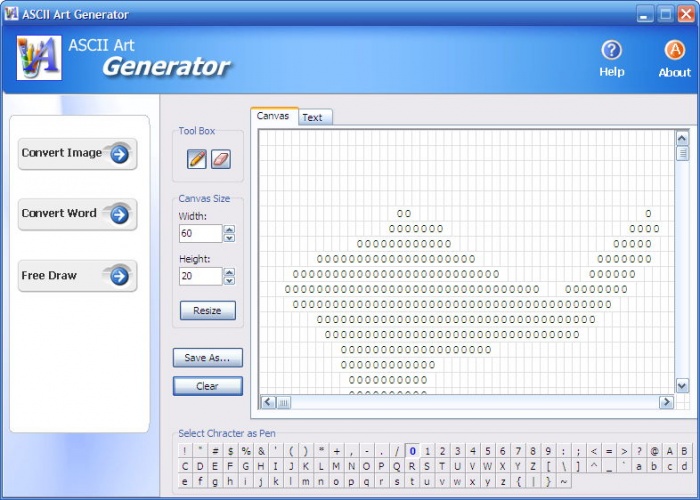Select the '@' pen character
The width and height of the screenshot is (700, 500).
[654, 451]
